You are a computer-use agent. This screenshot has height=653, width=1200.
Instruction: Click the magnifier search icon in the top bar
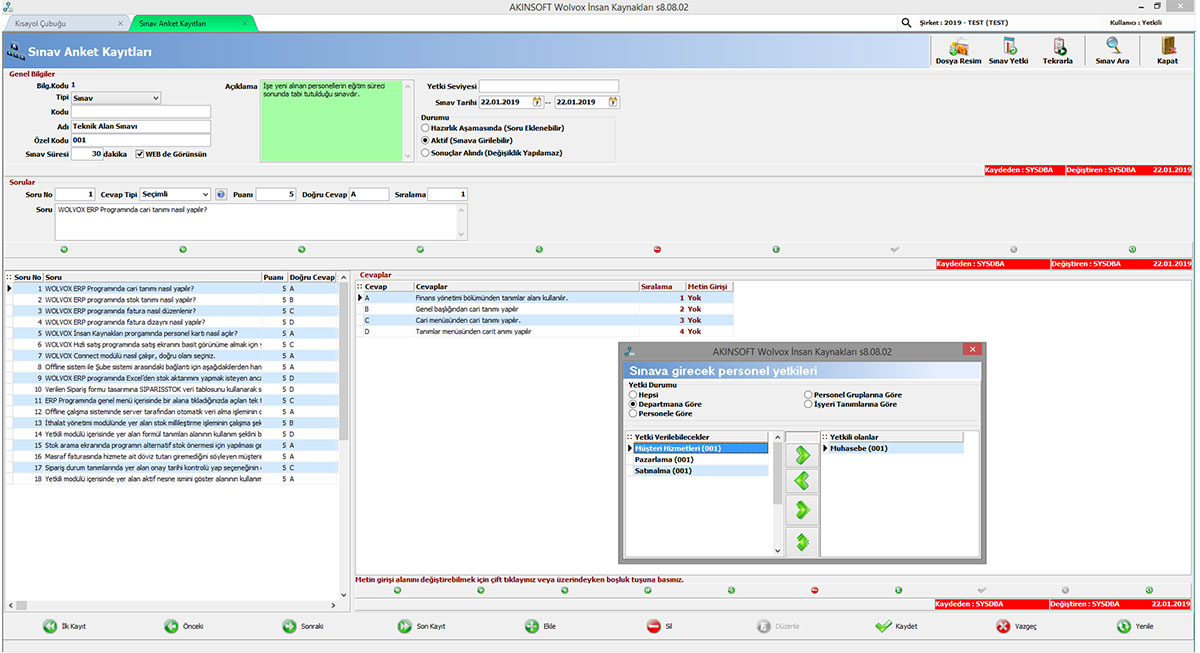(906, 22)
